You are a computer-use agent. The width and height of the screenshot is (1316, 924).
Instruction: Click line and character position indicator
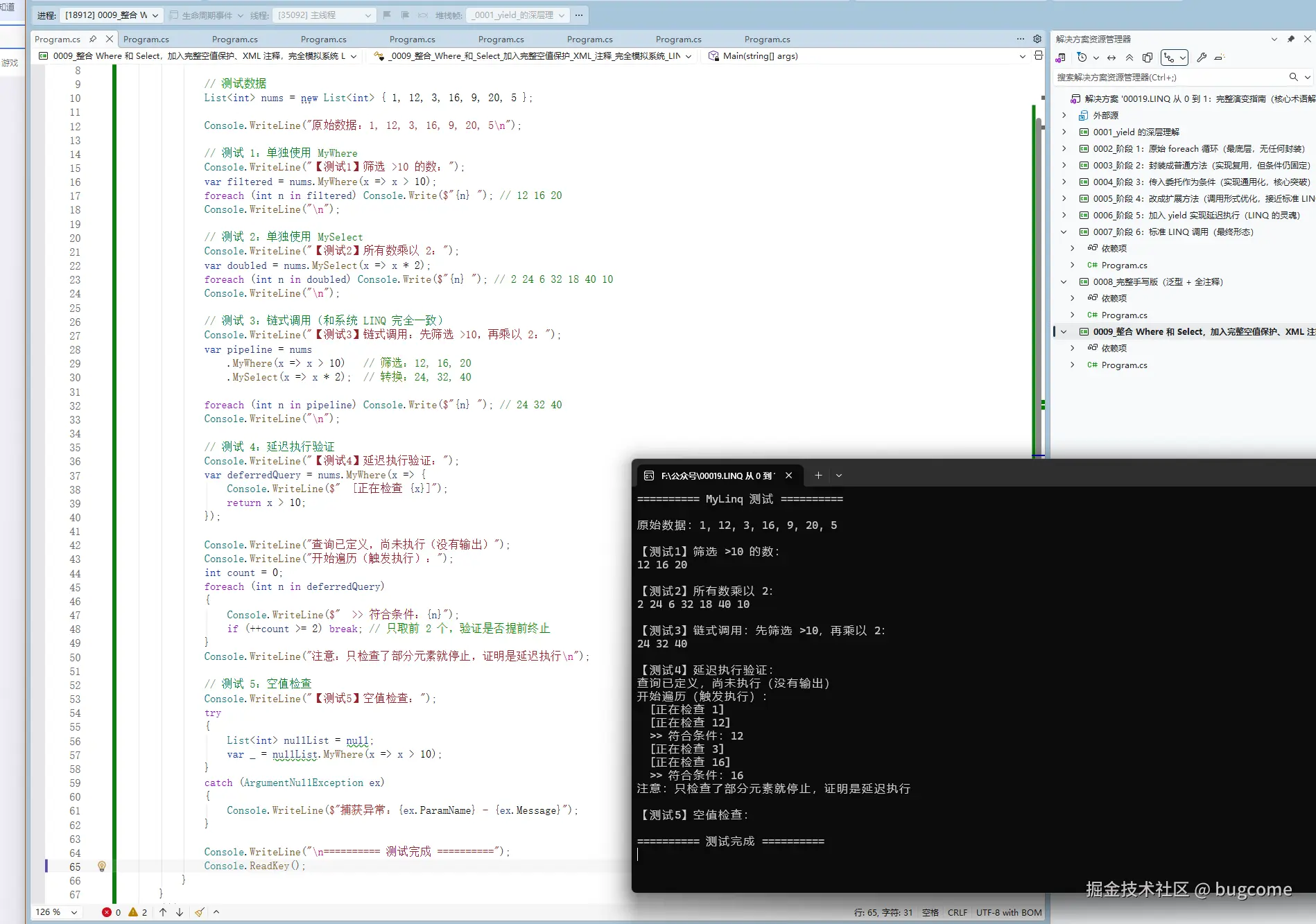[883, 912]
